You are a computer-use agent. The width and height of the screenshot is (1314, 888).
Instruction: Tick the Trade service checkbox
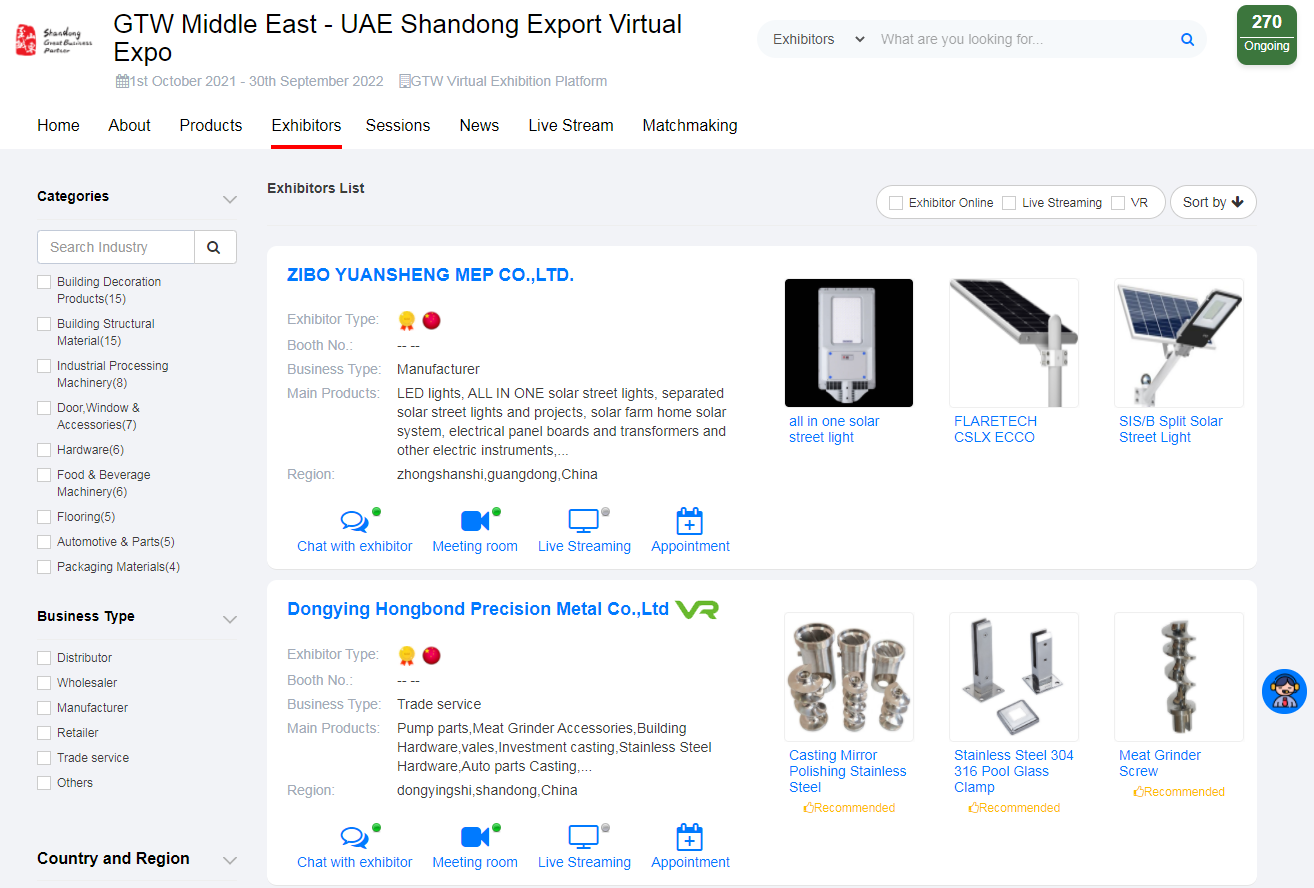pyautogui.click(x=44, y=758)
